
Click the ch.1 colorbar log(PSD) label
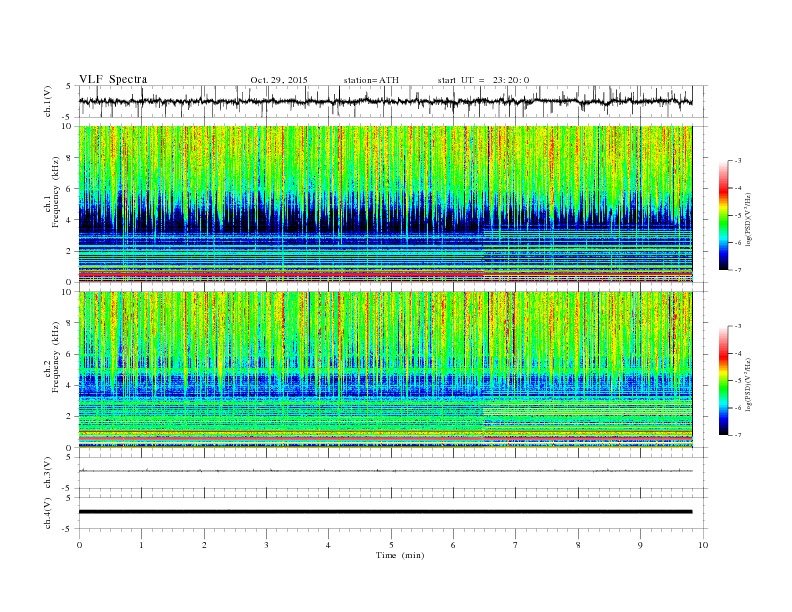pos(748,219)
